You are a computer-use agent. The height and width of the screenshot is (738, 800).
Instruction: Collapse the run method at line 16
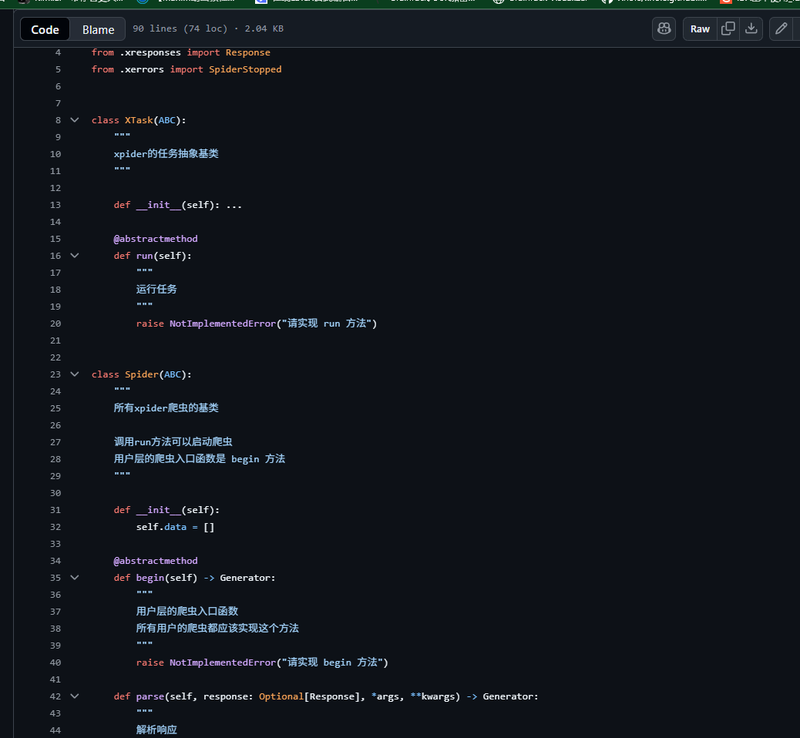74,256
